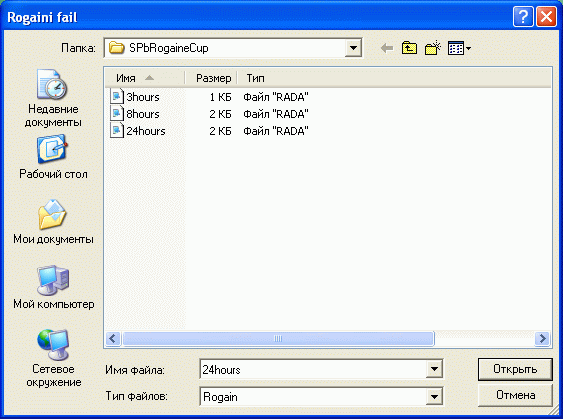Screen dimensions: 563x419
Task: Click the 1 КБ size of 3hours
Action: 220,97
